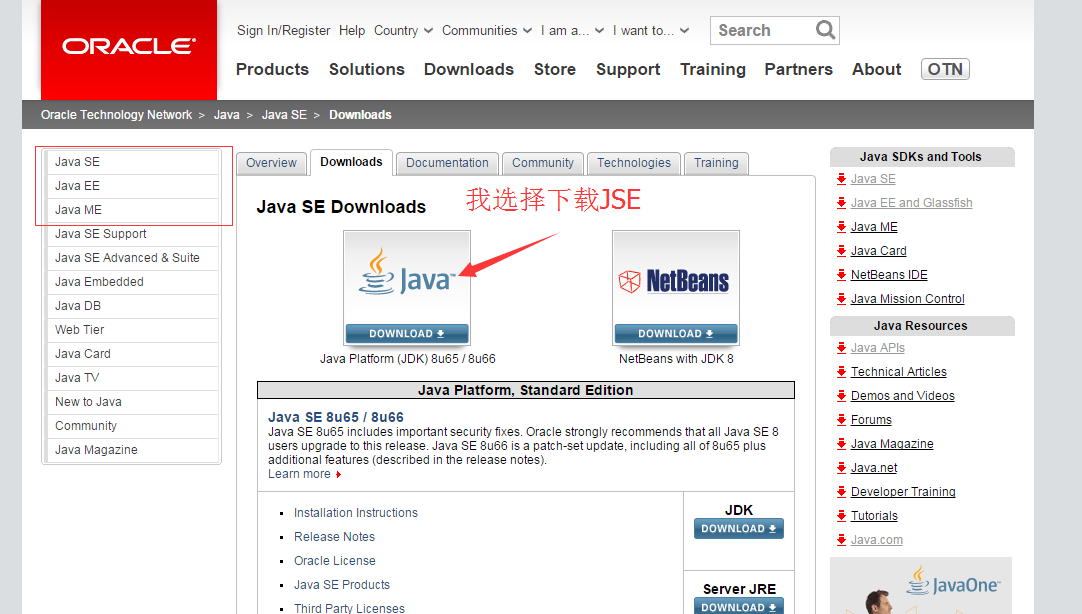1082x614 pixels.
Task: Click Java.net resource link
Action: click(x=874, y=468)
